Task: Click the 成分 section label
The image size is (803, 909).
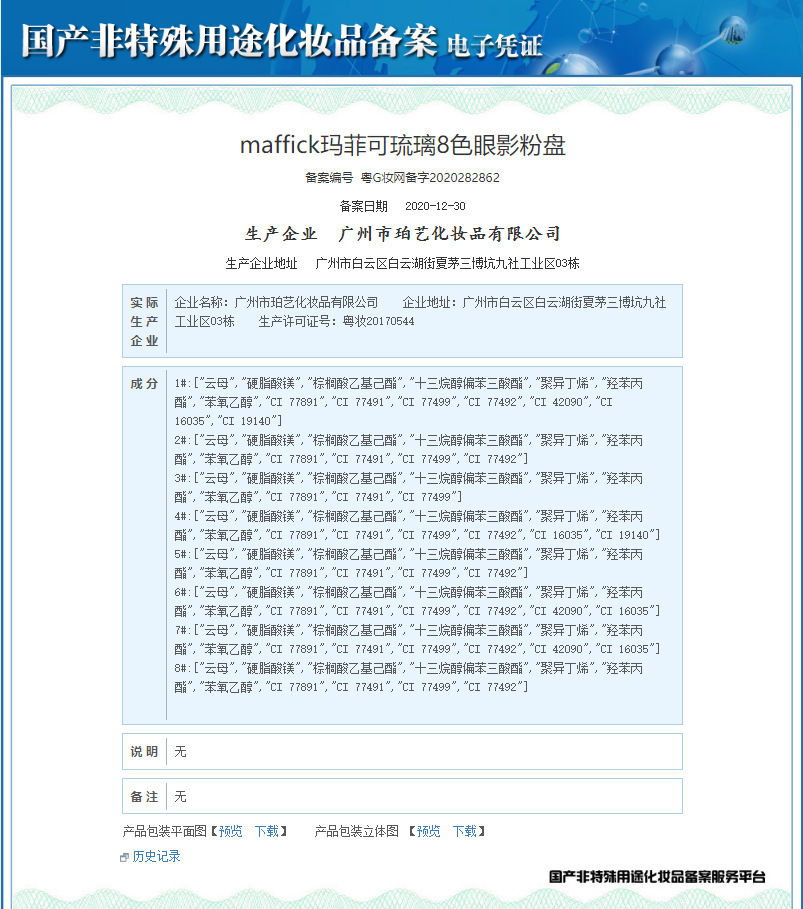Action: tap(144, 384)
